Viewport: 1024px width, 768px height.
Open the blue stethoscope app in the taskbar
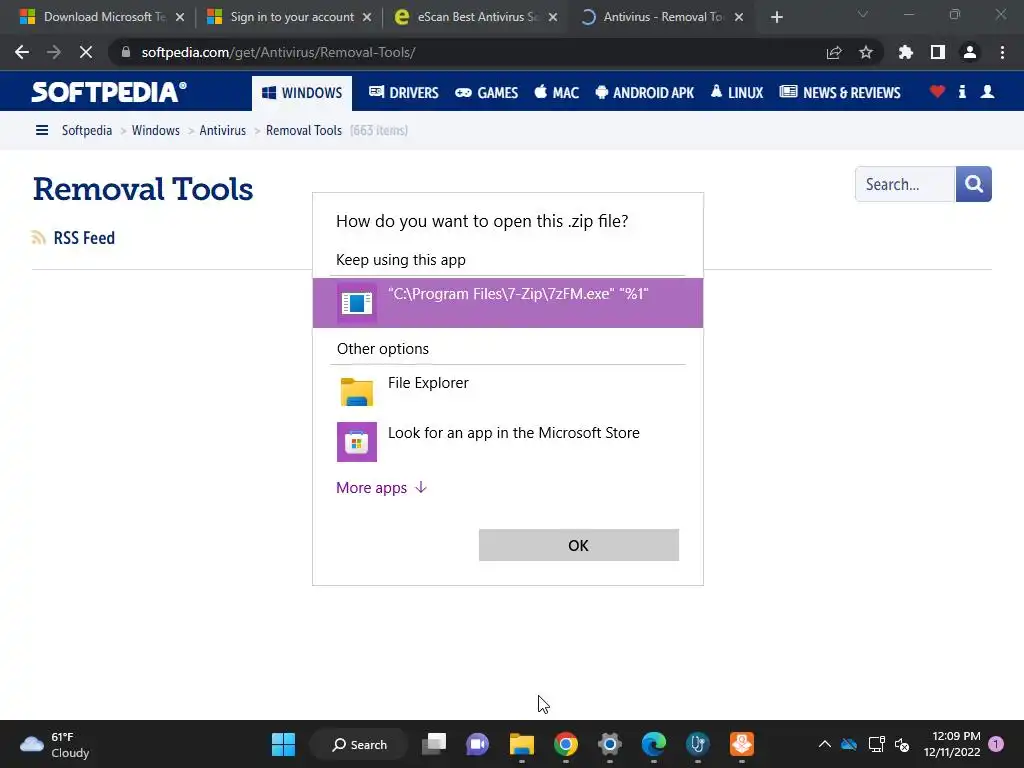(x=697, y=744)
